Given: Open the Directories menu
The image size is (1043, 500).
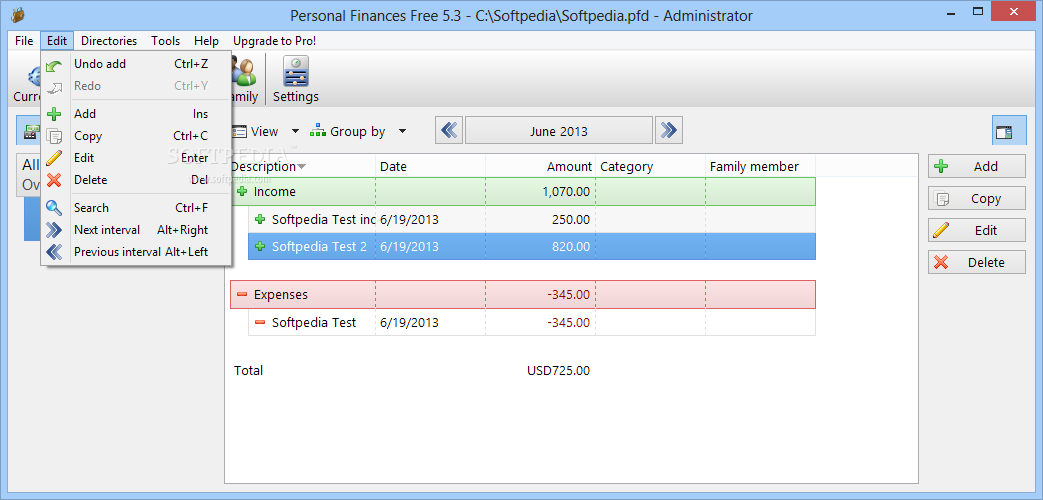Looking at the screenshot, I should point(109,41).
